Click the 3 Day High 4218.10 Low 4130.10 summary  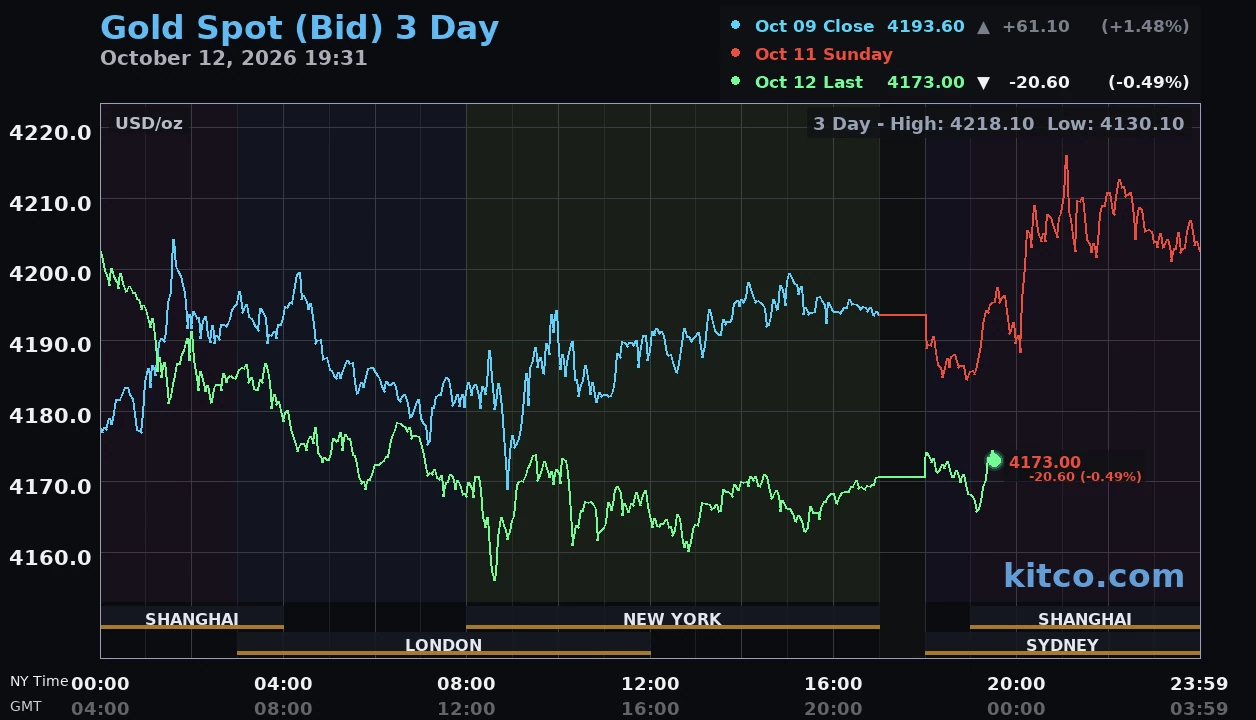coord(998,124)
